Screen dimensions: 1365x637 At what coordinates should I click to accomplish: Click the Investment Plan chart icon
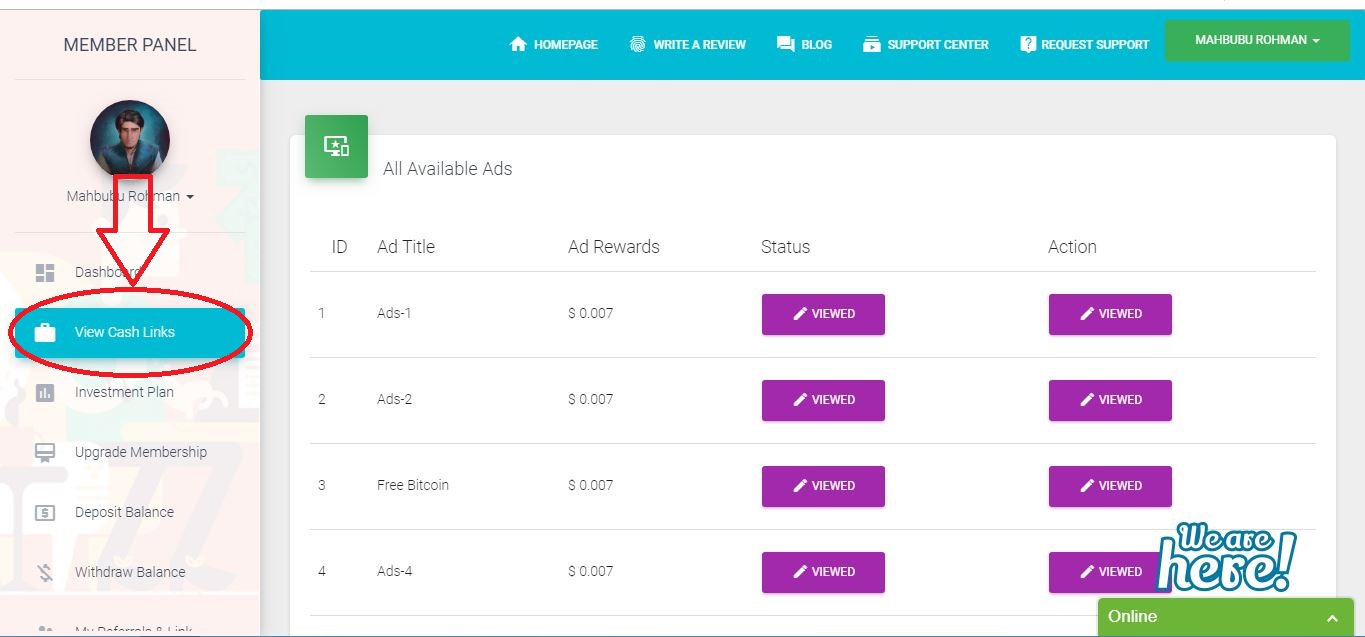(x=45, y=393)
